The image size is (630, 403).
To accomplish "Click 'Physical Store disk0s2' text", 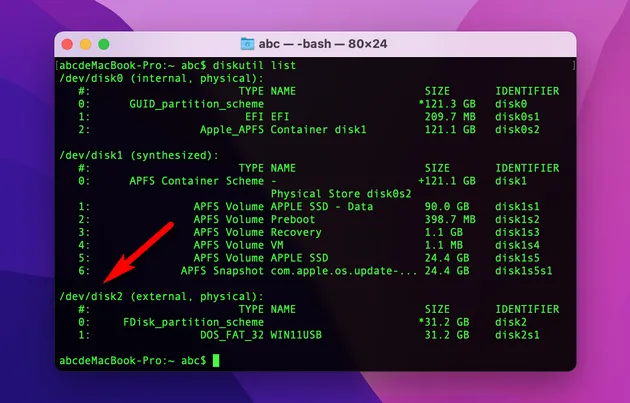I will coord(341,194).
